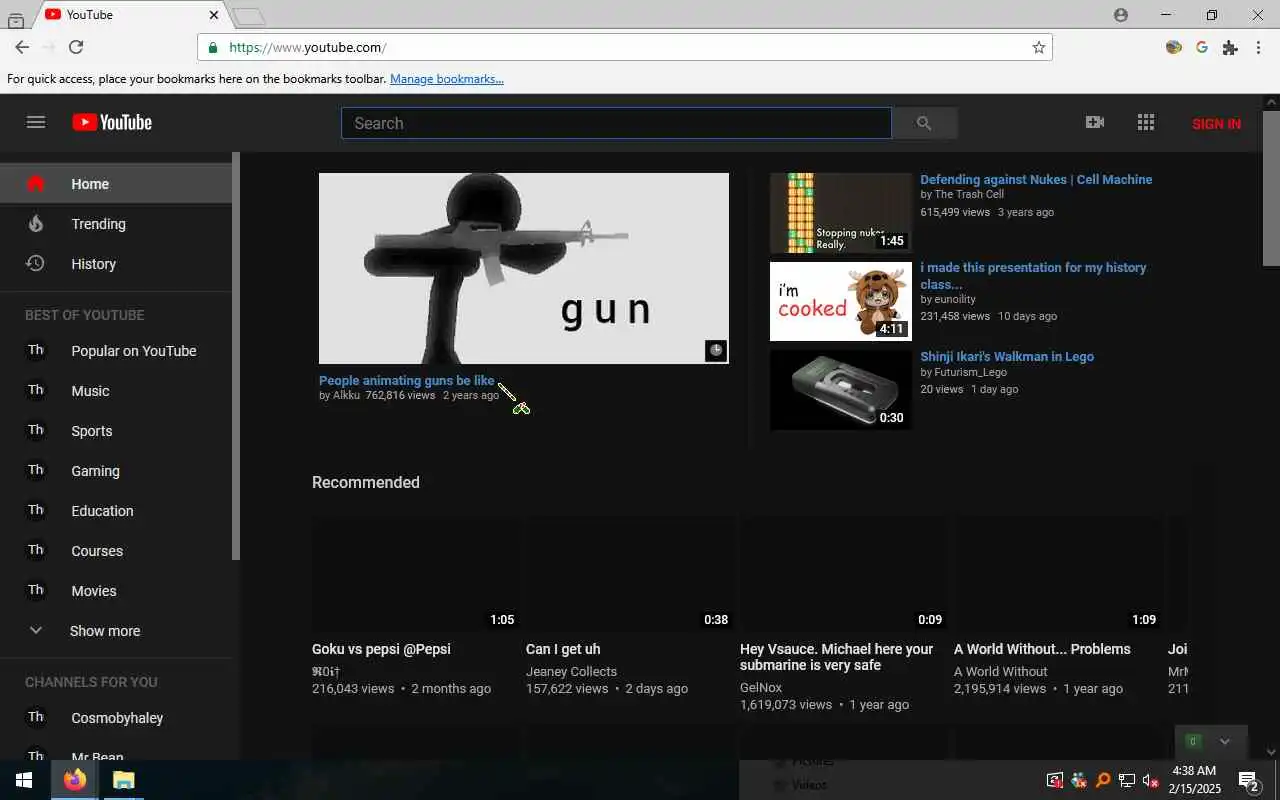
Task: Open Cosmobyhaley channel in sidebar
Action: coord(115,718)
